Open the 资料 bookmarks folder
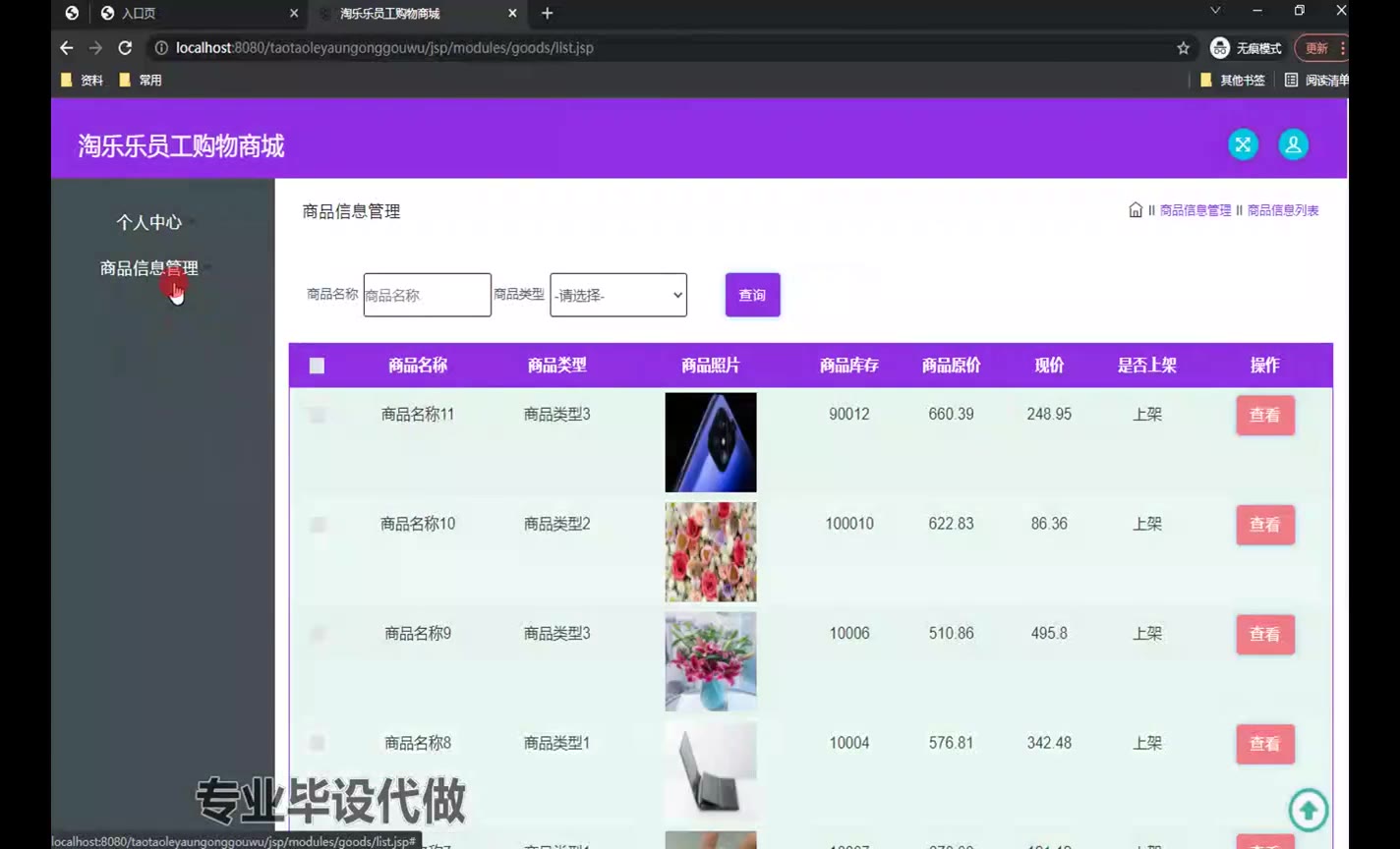The height and width of the screenshot is (849, 1400). 82,81
